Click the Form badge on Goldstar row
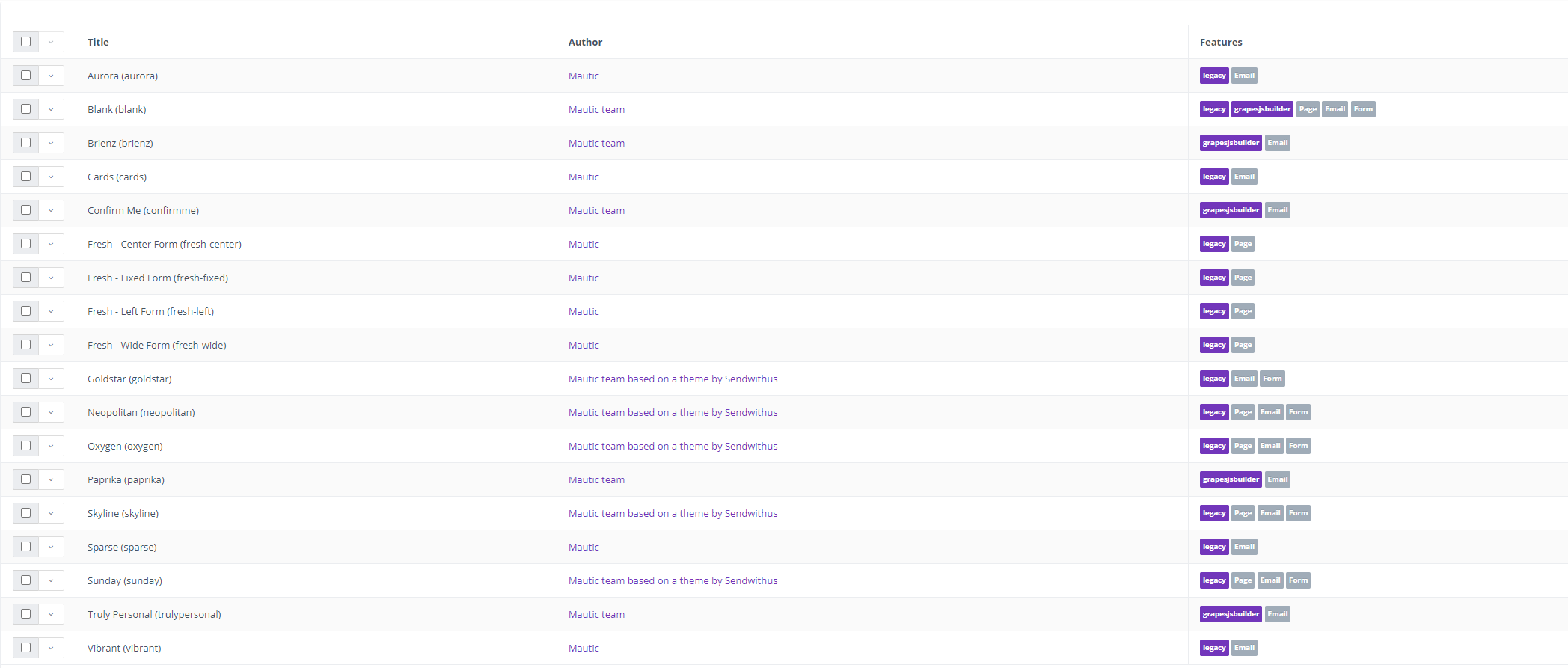The image size is (1568, 668). click(x=1272, y=379)
